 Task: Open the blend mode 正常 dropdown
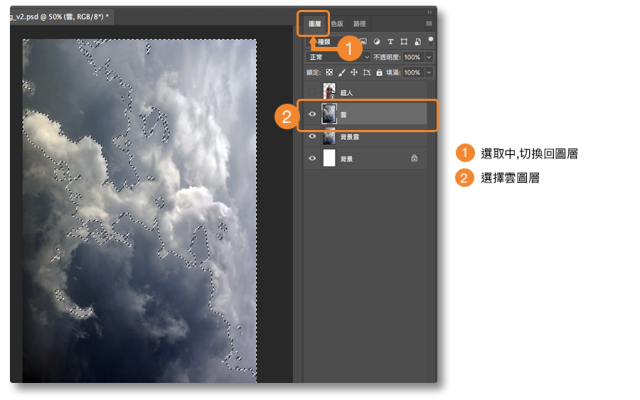(338, 58)
